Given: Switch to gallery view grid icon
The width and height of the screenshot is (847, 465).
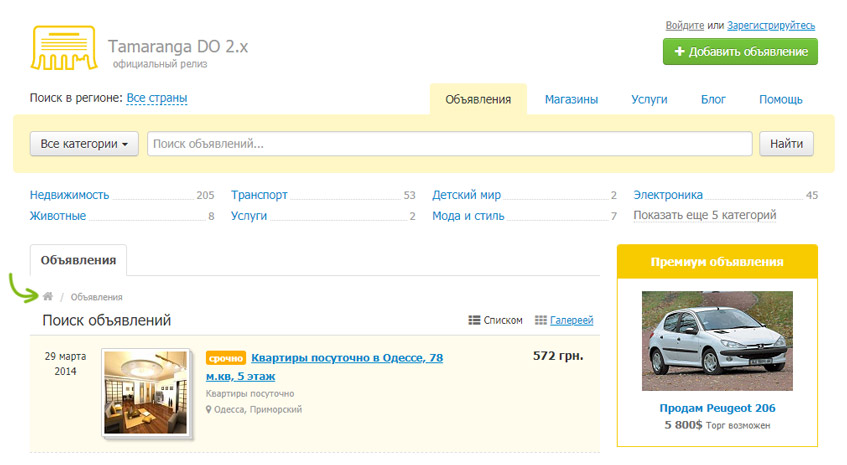Looking at the screenshot, I should 541,320.
